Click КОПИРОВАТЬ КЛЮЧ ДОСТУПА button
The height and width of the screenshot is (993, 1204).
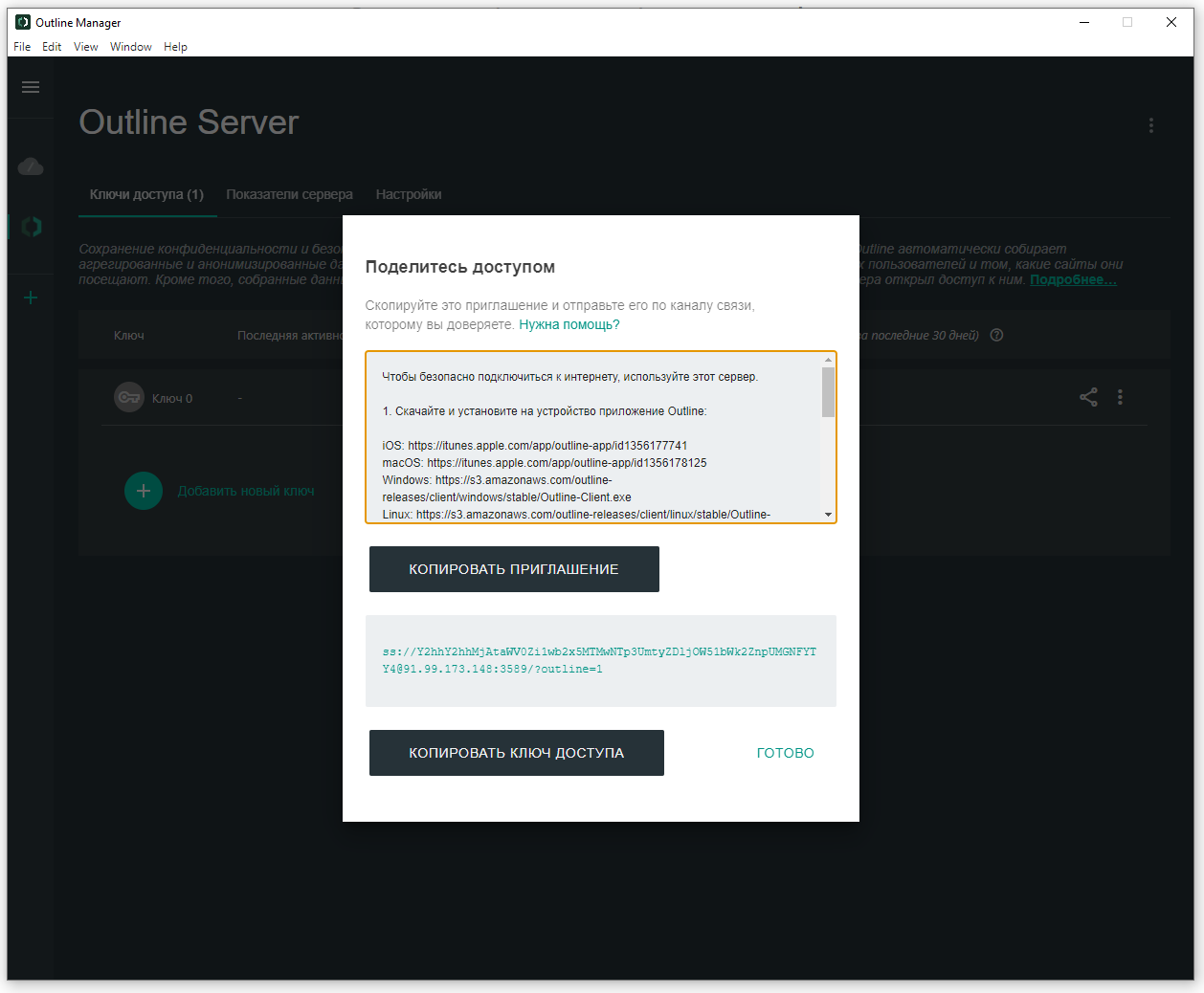point(517,753)
